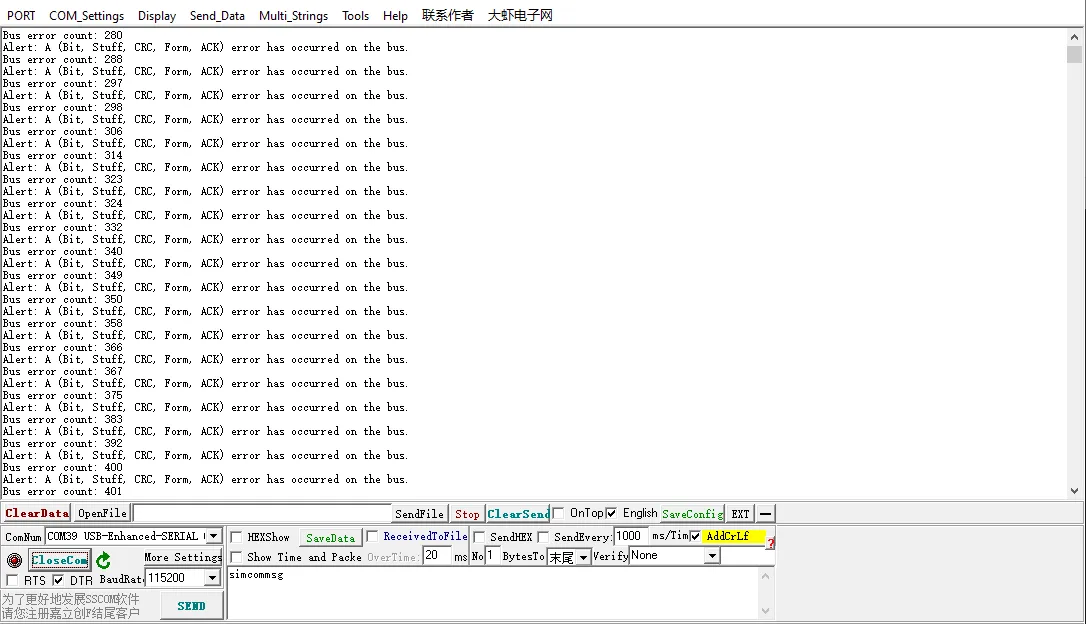This screenshot has height=624, width=1086.
Task: Click the red help question mark icon
Action: [770, 542]
